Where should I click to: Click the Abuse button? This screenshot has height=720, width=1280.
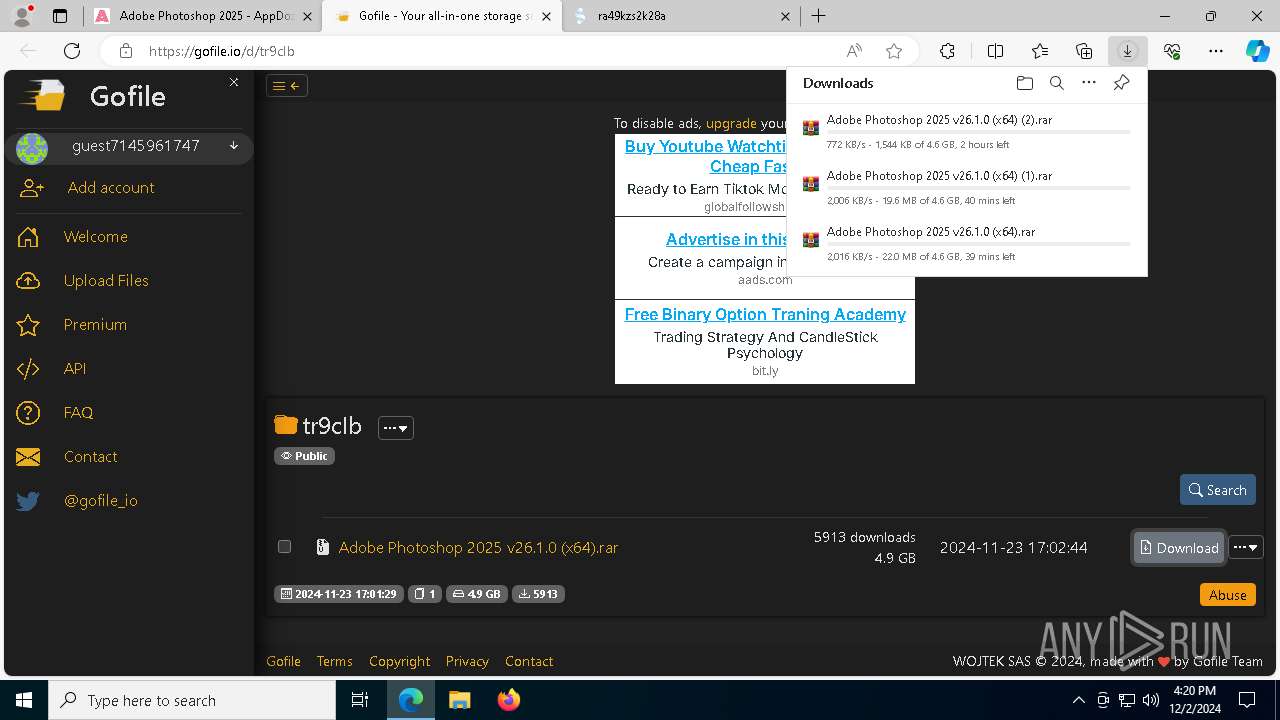[1227, 595]
